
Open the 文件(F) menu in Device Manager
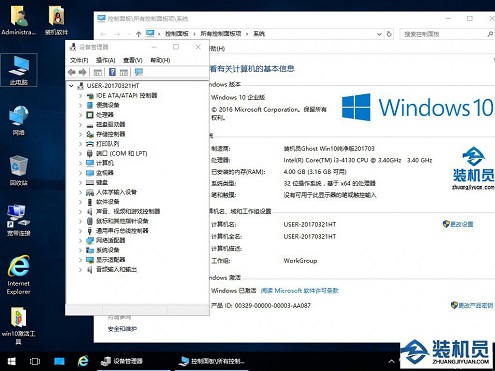pyautogui.click(x=79, y=60)
